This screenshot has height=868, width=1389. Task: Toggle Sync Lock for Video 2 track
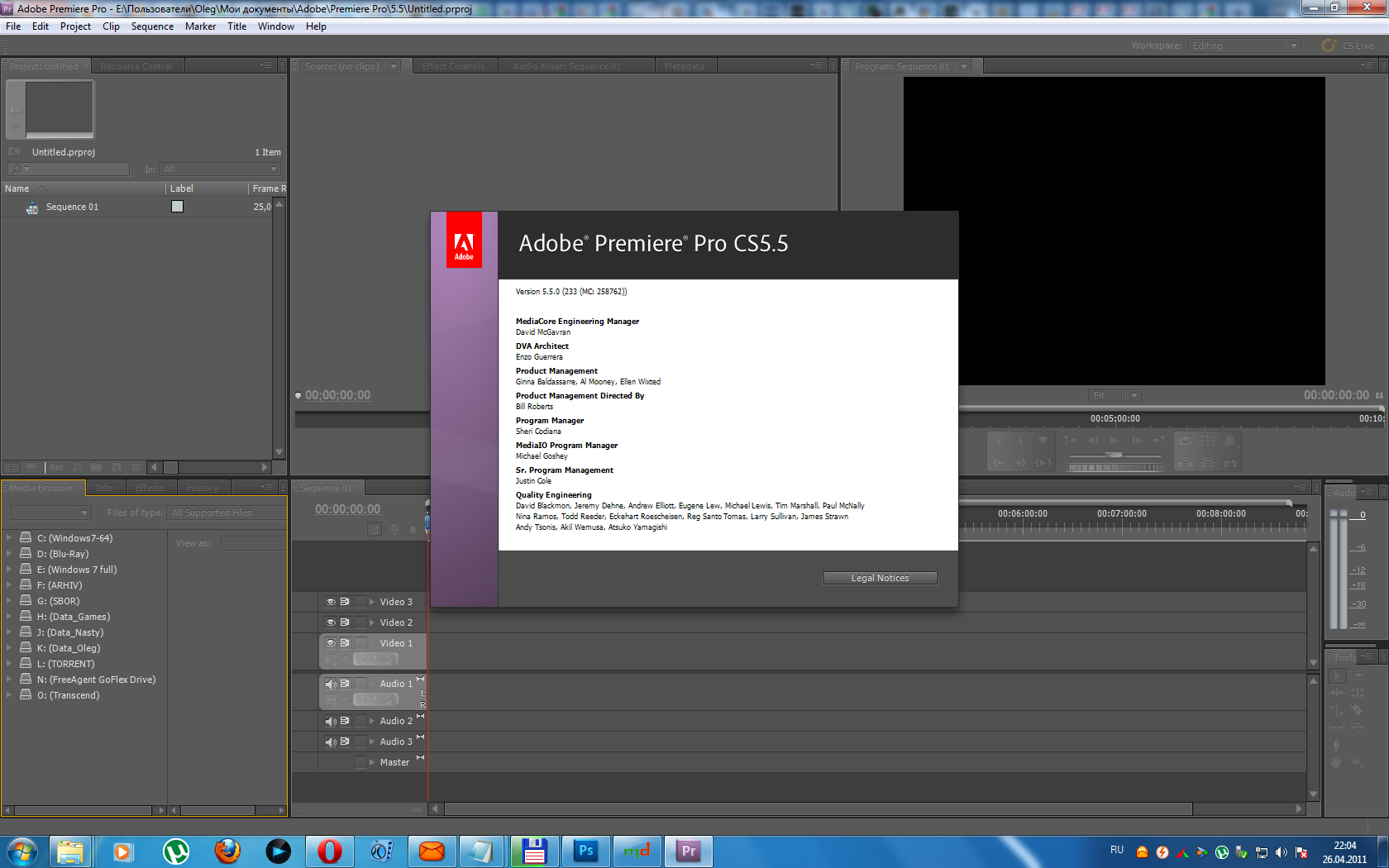[345, 622]
